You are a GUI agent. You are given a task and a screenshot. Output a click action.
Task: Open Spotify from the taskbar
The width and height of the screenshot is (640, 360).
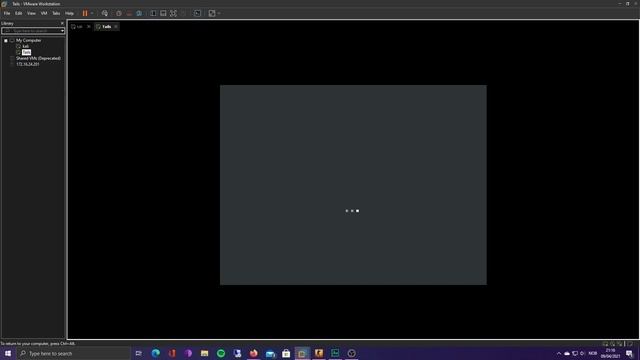[x=221, y=353]
